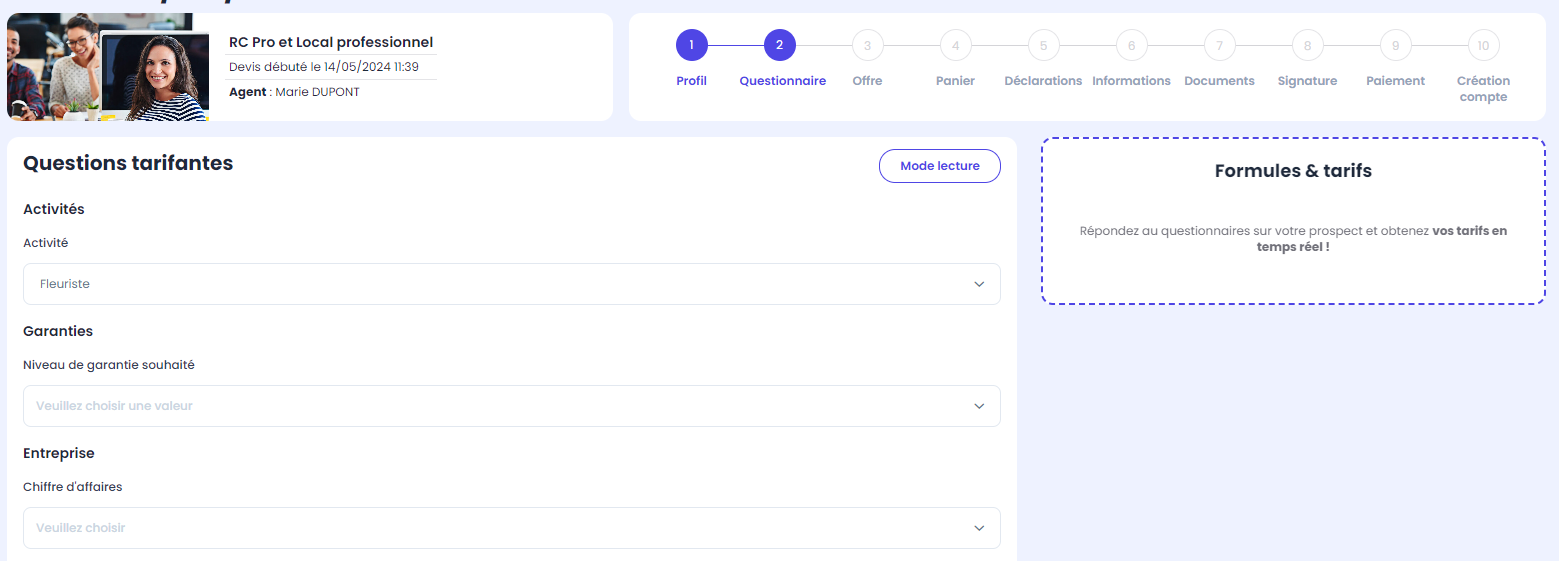Expand Niveau de garantie souhaité dropdown

point(511,406)
